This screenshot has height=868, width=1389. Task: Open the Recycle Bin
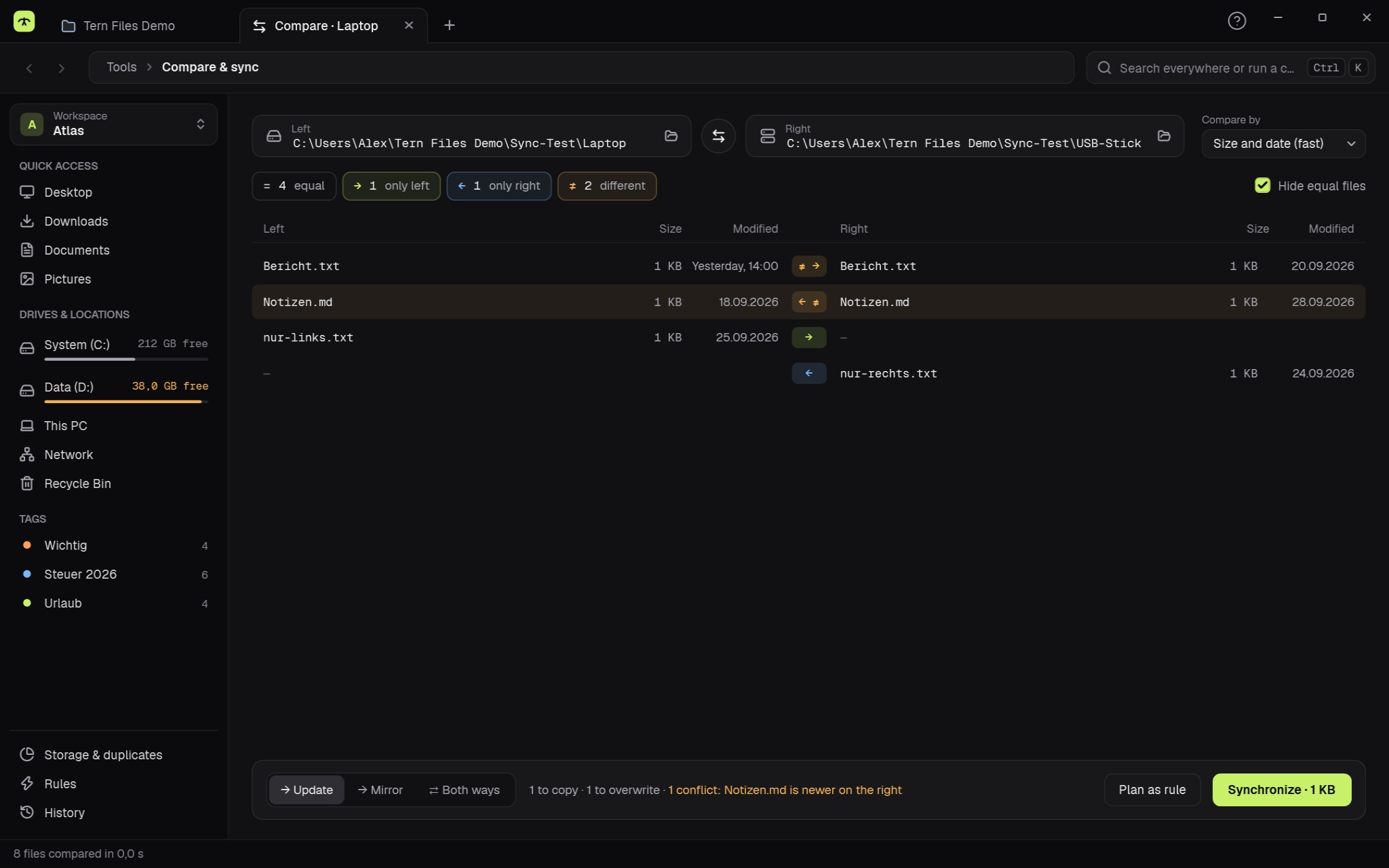(x=113, y=484)
